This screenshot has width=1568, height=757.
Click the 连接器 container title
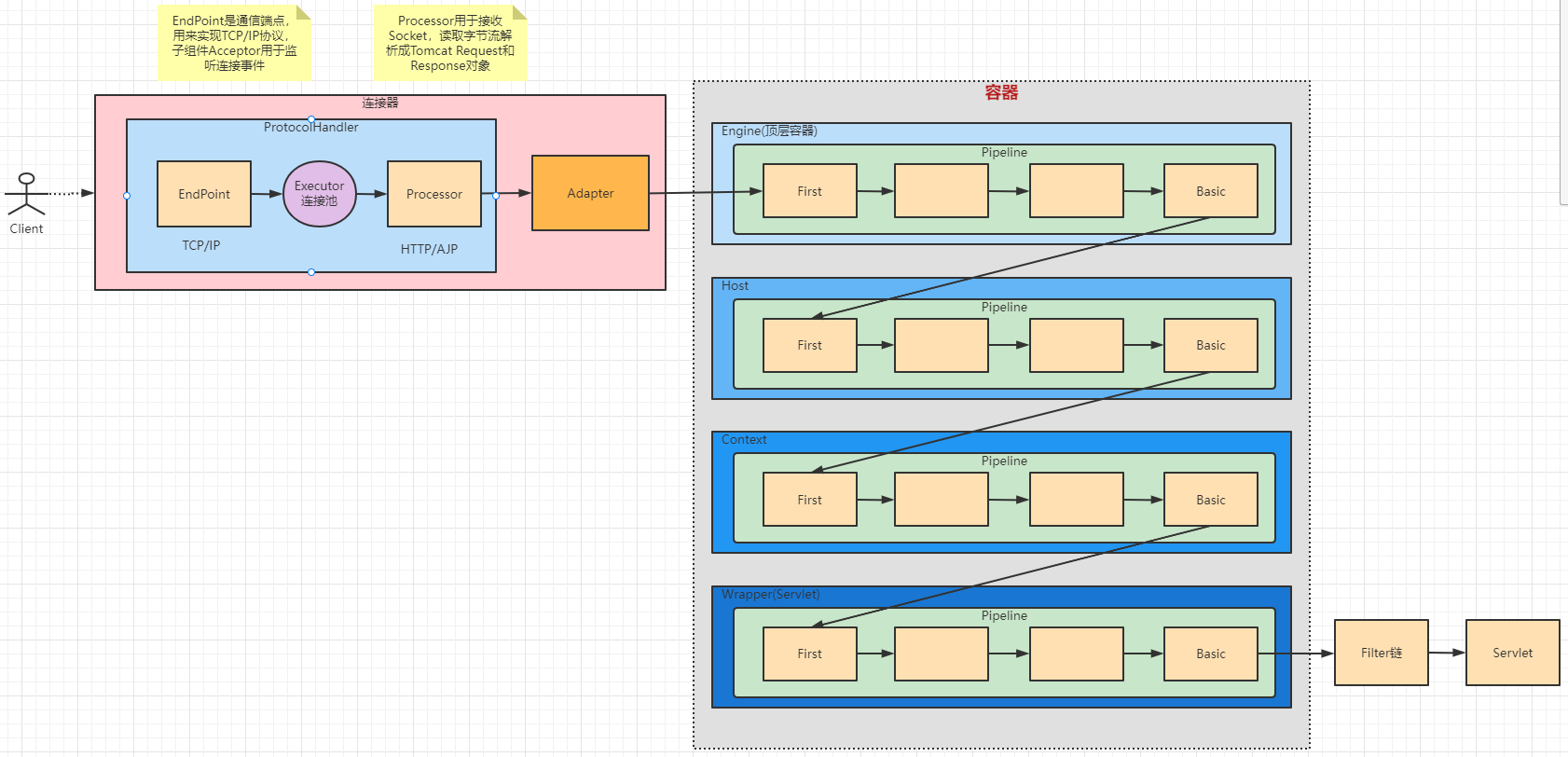coord(380,103)
